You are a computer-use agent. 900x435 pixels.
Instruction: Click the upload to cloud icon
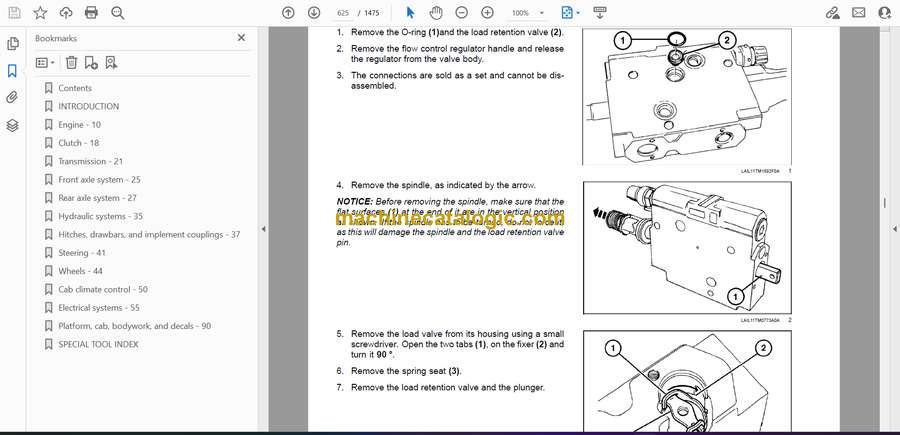coord(66,13)
